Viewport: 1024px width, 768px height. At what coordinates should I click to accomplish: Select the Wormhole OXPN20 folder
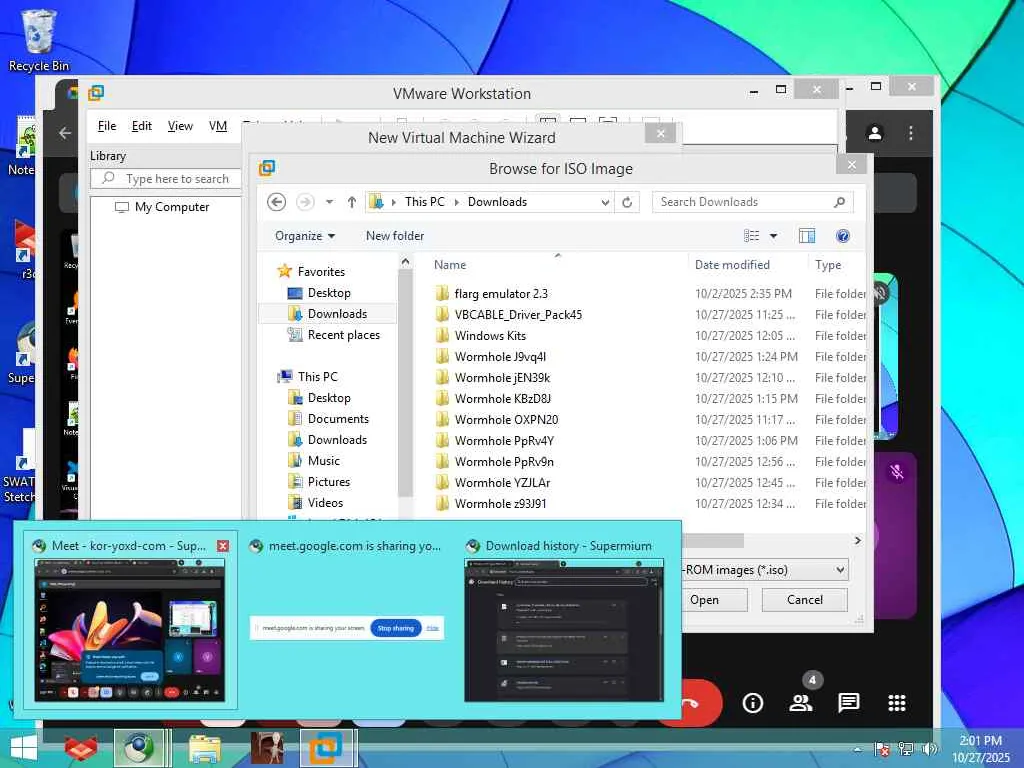(x=497, y=419)
